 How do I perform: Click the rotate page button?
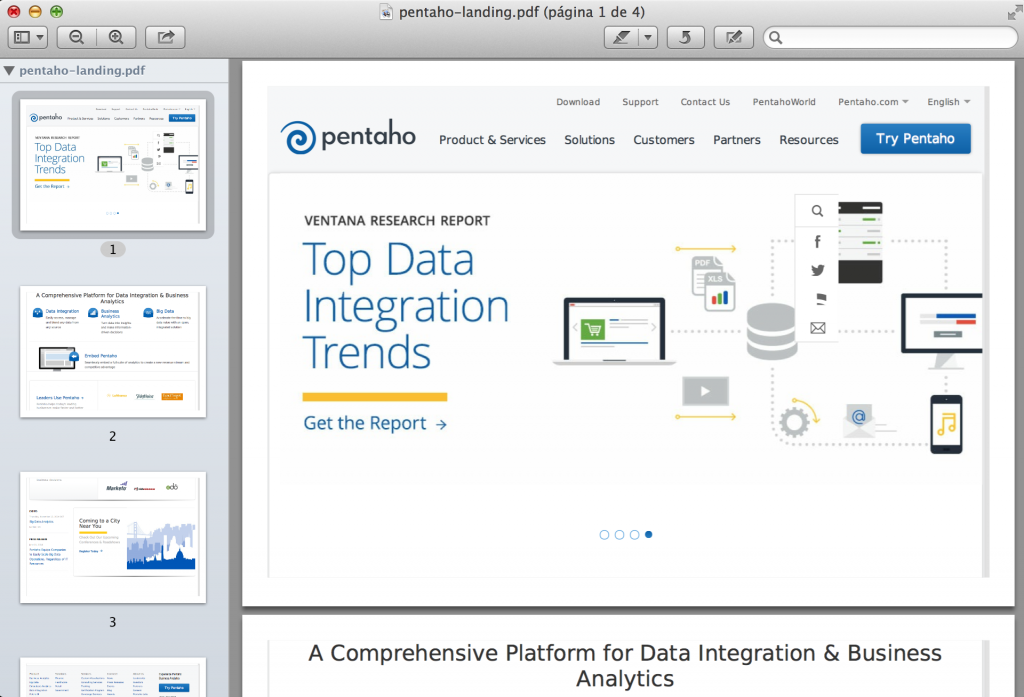pos(685,37)
